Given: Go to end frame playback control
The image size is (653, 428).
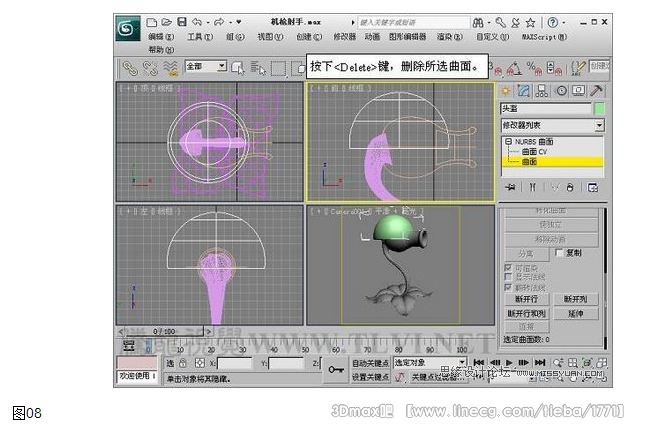Looking at the screenshot, I should [540, 363].
